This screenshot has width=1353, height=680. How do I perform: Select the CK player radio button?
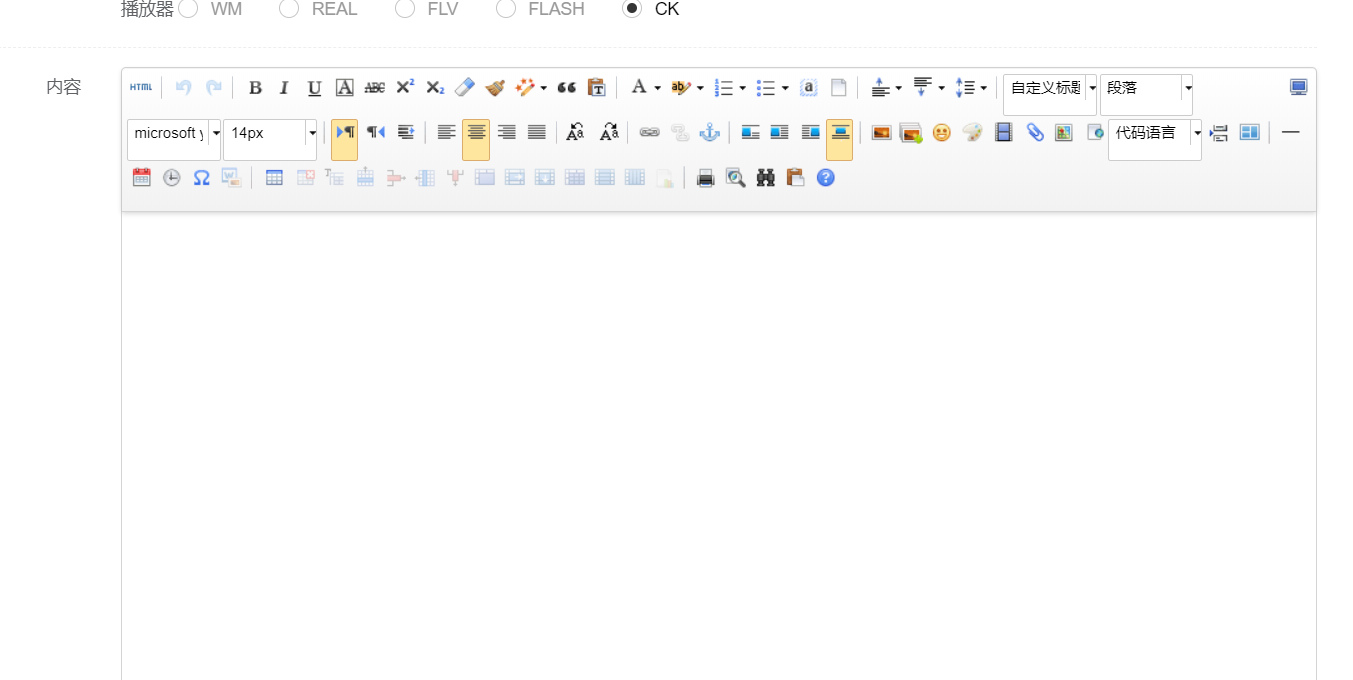(x=631, y=9)
